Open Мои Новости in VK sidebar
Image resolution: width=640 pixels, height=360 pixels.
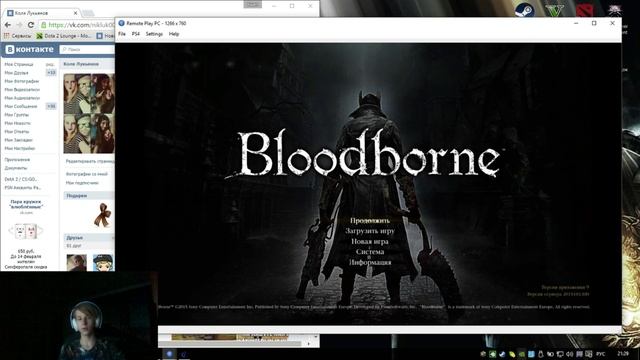(x=18, y=123)
